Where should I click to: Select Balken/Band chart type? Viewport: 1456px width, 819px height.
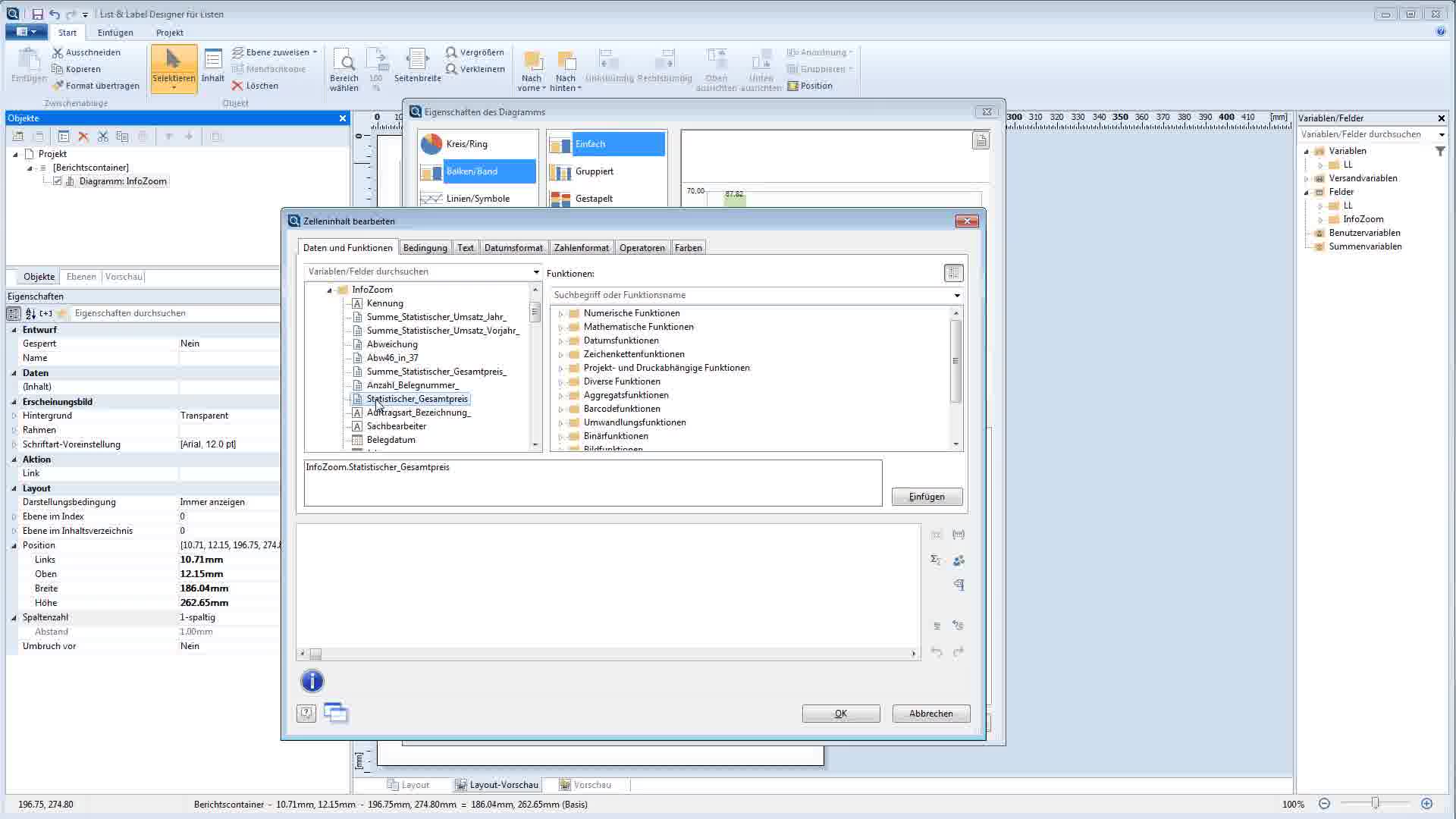pos(478,171)
